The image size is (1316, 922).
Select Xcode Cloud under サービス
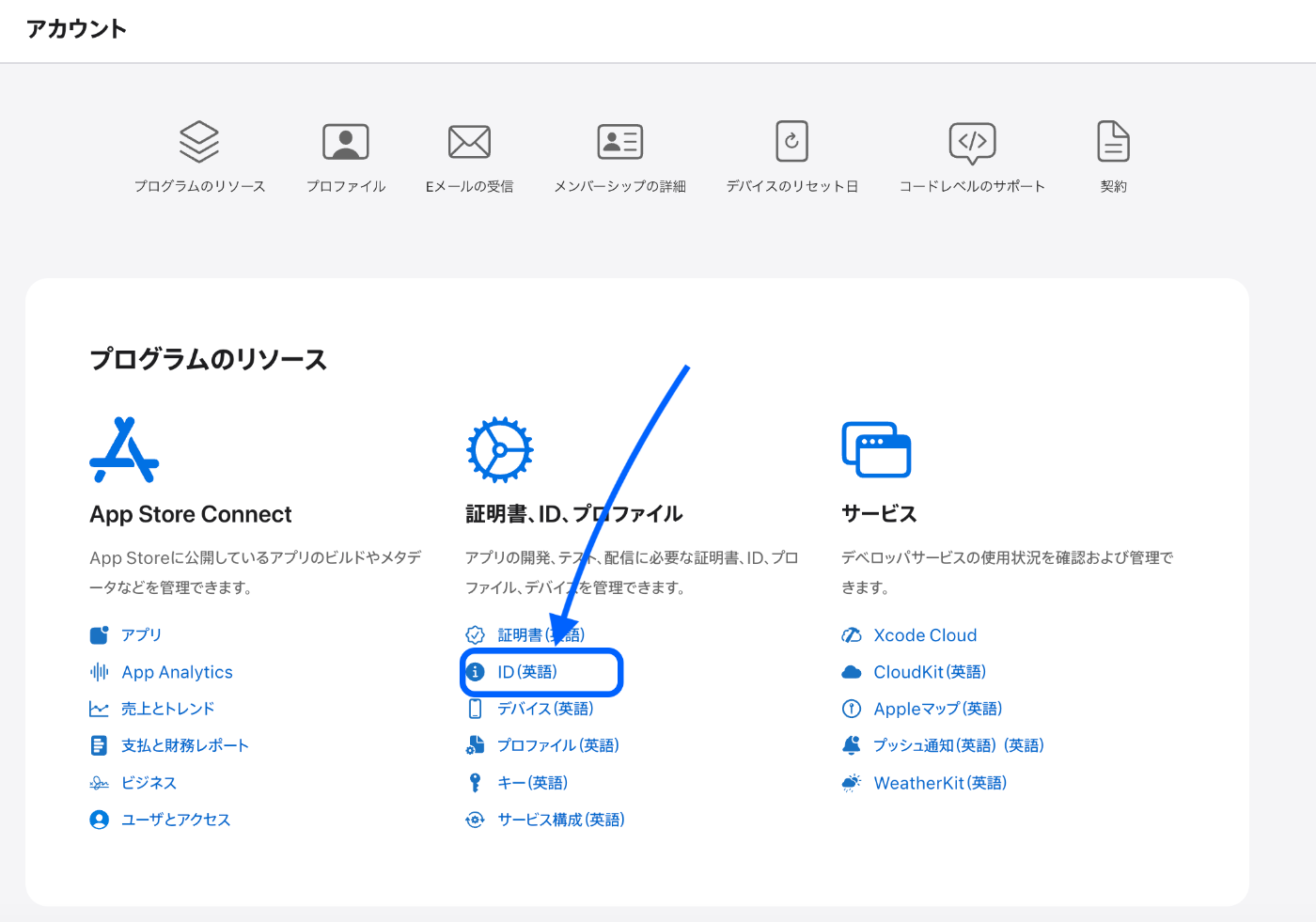click(x=925, y=634)
